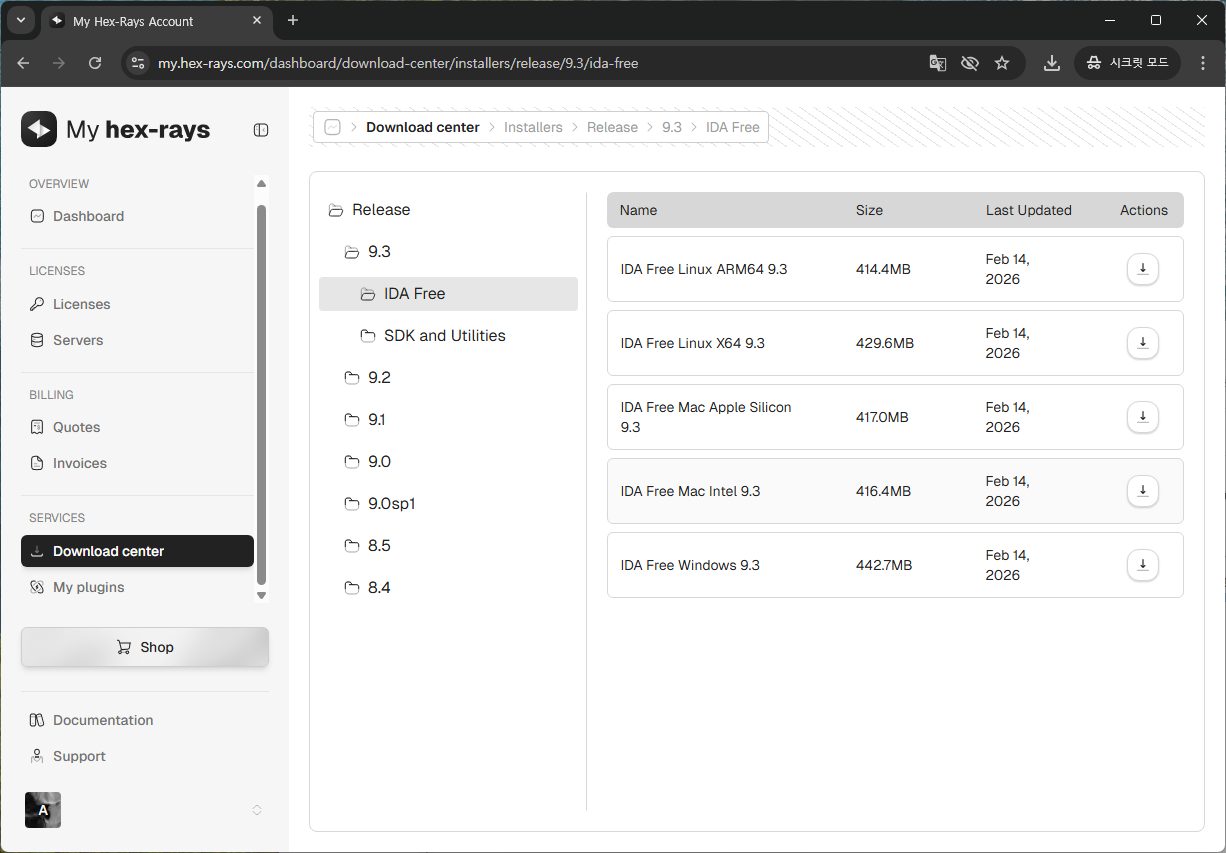Download IDA Free Windows 9.3 installer
This screenshot has height=853, width=1226.
[x=1142, y=565]
